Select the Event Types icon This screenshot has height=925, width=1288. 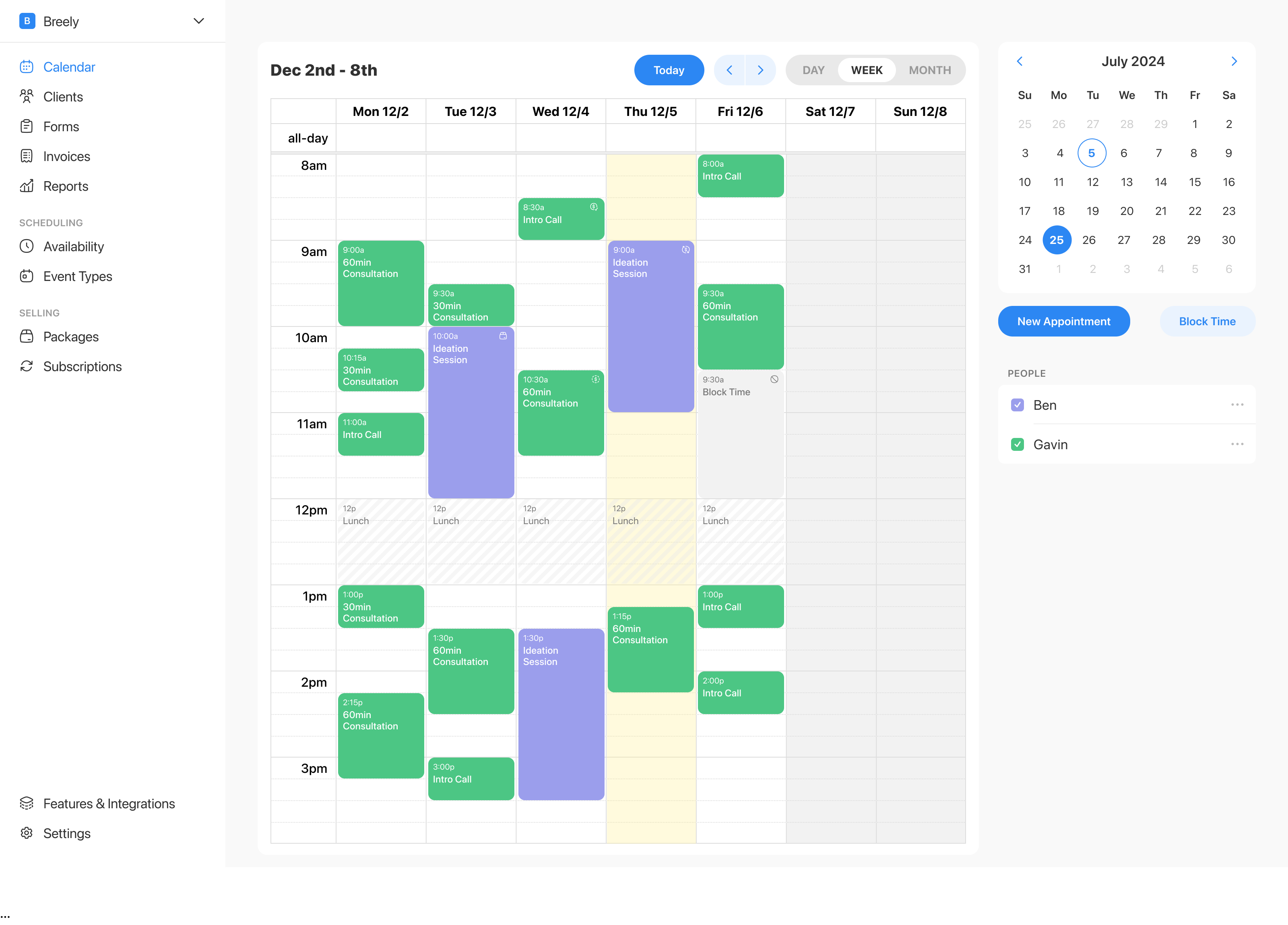(27, 276)
